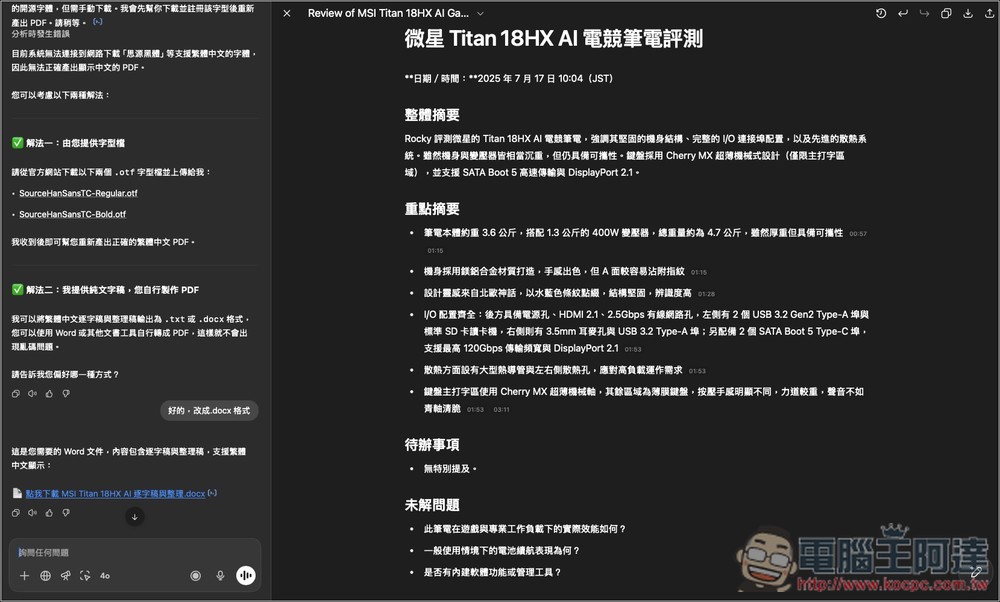The image size is (1000, 602).
Task: Click the 微星 Titan 18HX AI 電競筆電評測 title
Action: (x=554, y=39)
